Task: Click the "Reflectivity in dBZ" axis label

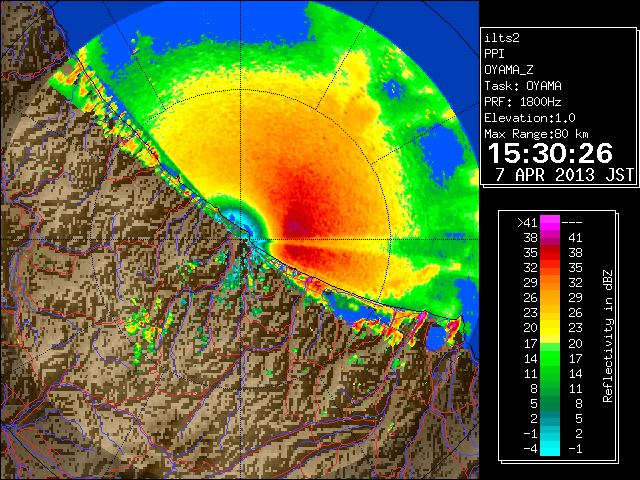Action: tap(607, 336)
